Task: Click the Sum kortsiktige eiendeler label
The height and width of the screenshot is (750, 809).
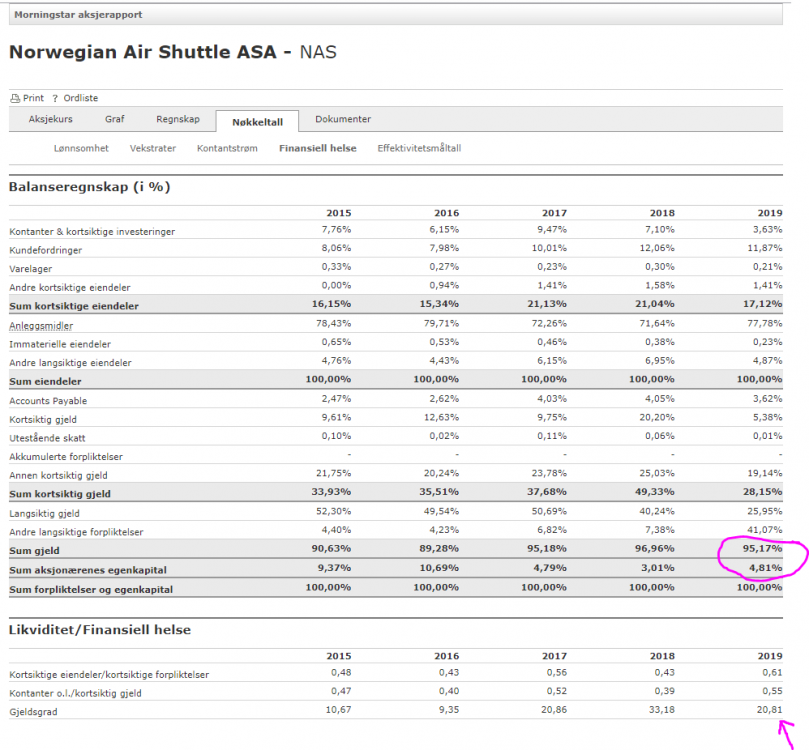Action: [74, 306]
